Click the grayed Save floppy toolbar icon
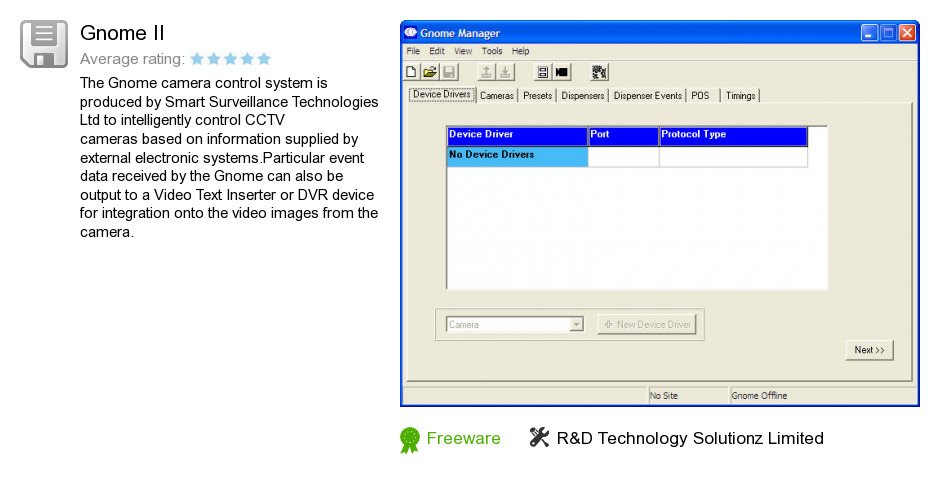The width and height of the screenshot is (940, 484). pyautogui.click(x=449, y=72)
